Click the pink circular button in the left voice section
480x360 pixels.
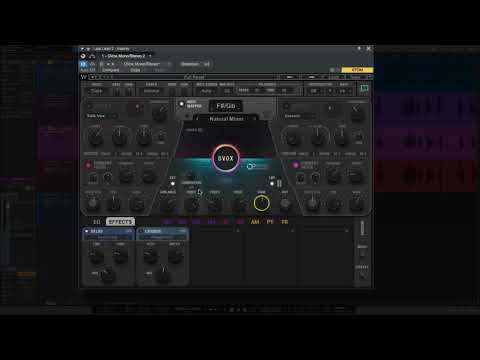88,165
